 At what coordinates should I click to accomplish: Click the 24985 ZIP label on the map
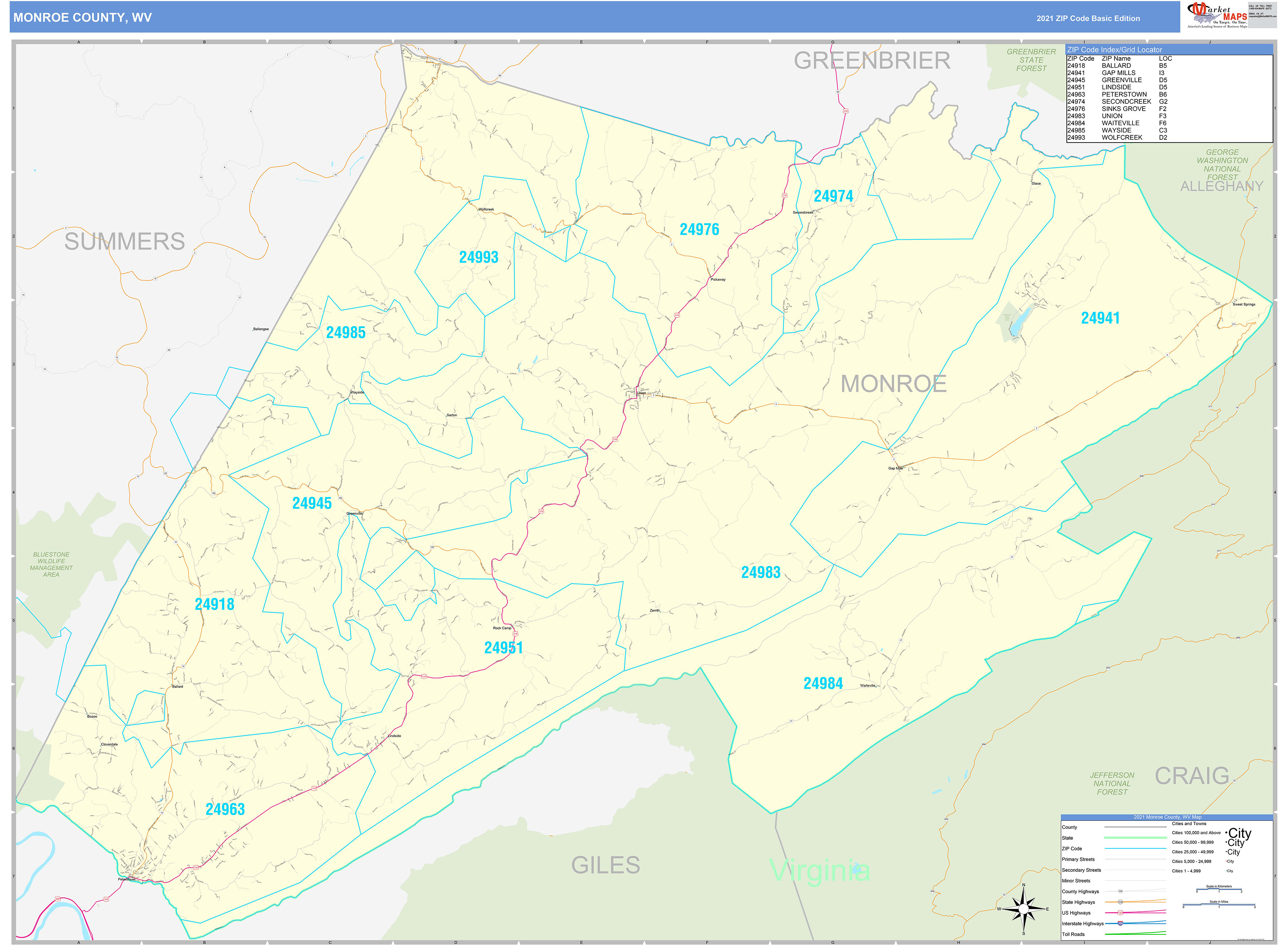[346, 332]
